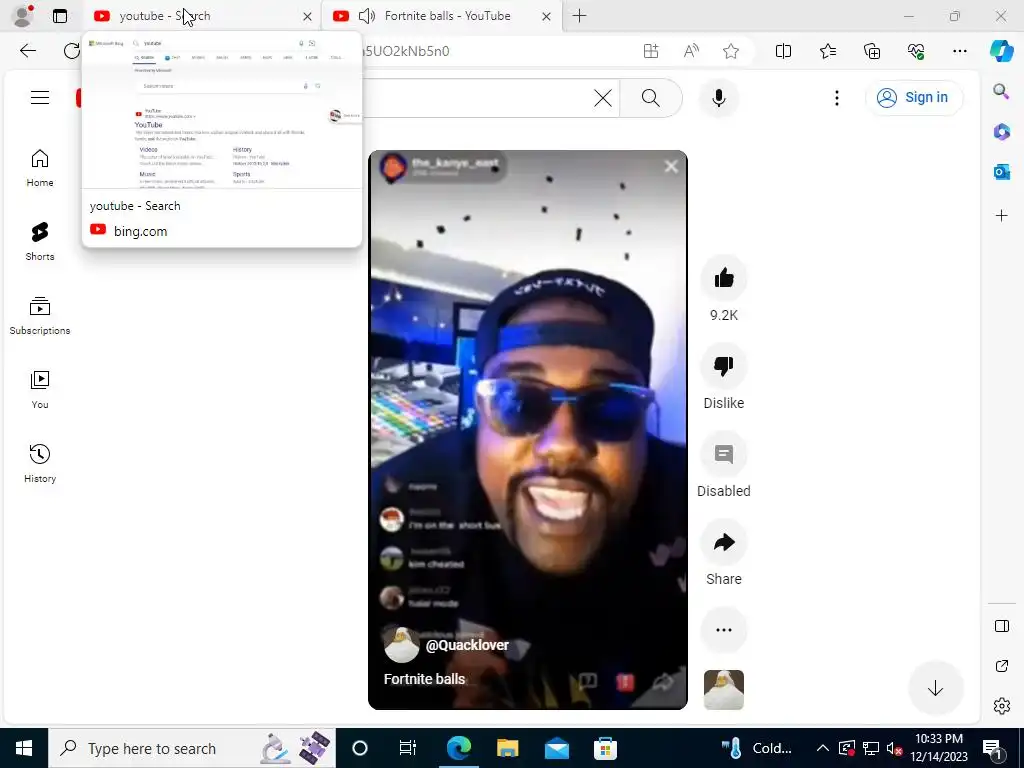Screen dimensions: 1024x768
Task: Open Microsoft 365 sidebar app
Action: click(1001, 132)
